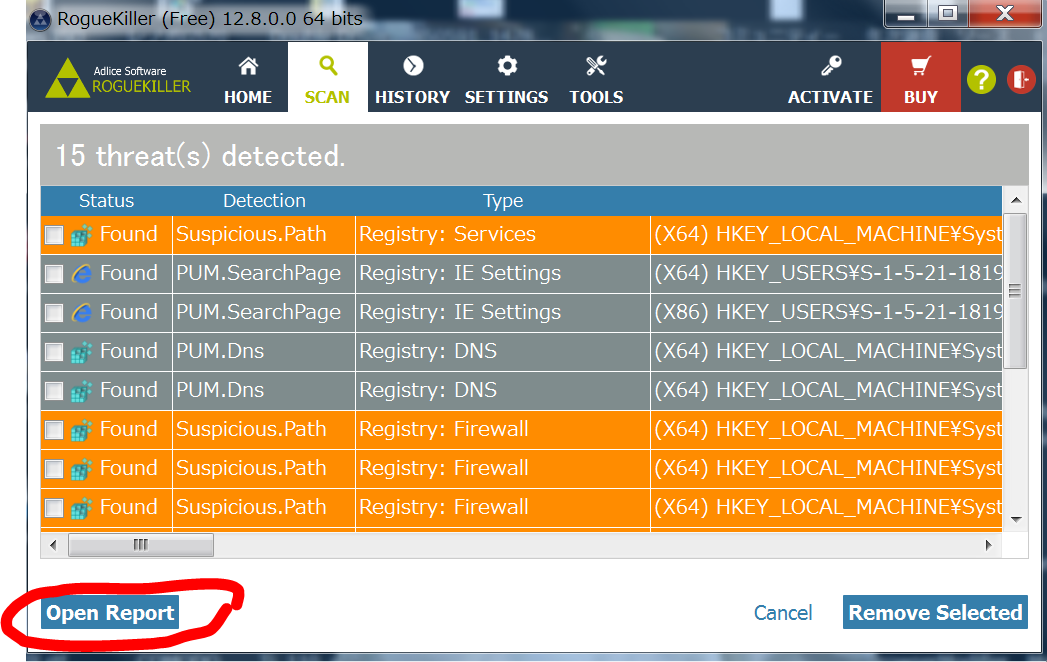Check PUM.SearchPage (X86) row checkbox

tap(54, 313)
